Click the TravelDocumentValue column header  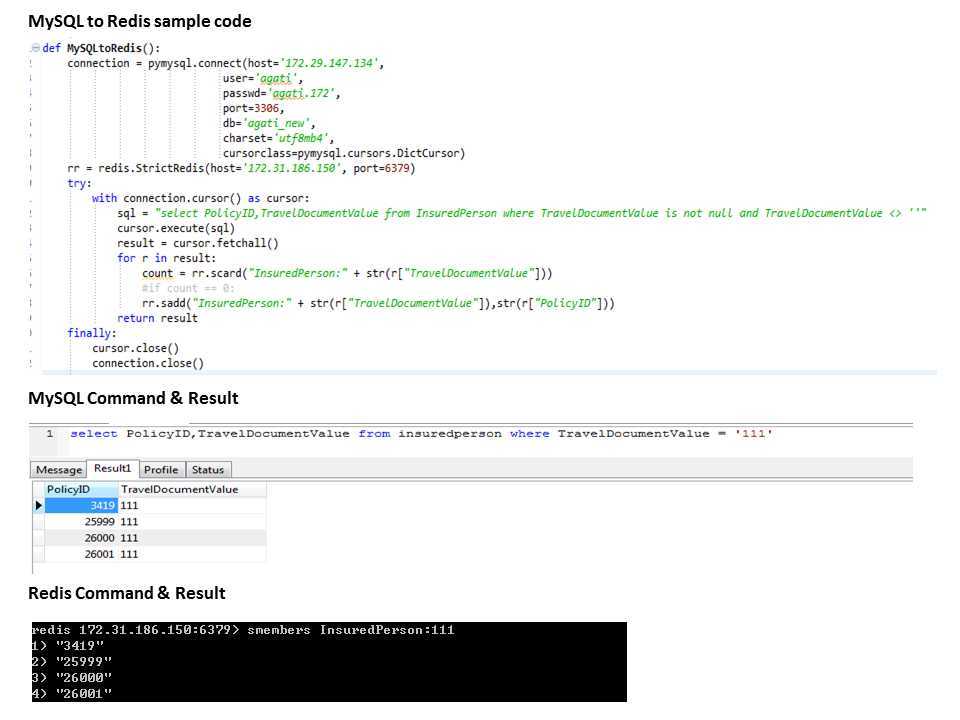pos(192,489)
